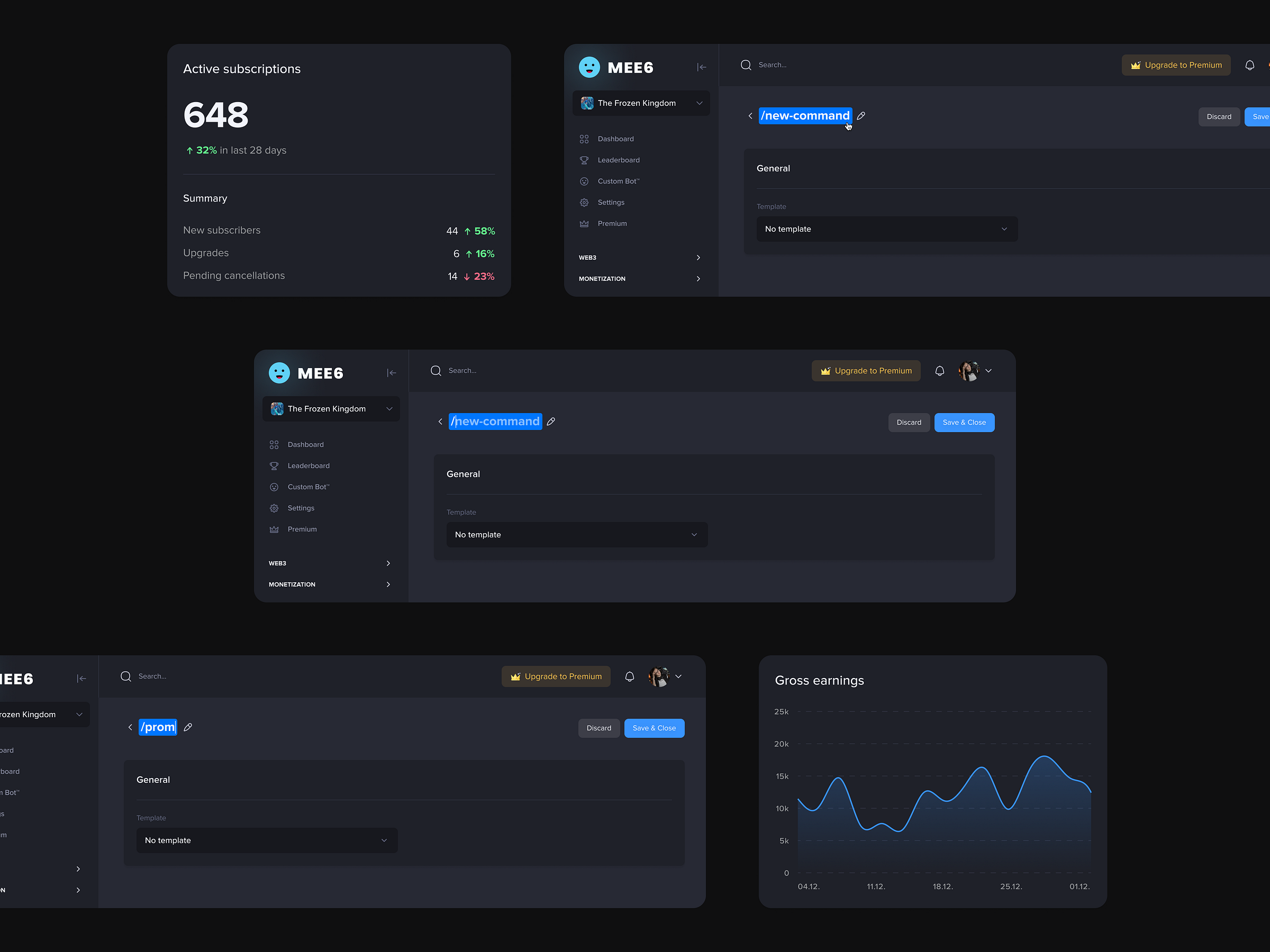Open the Template dropdown selector

pos(575,533)
